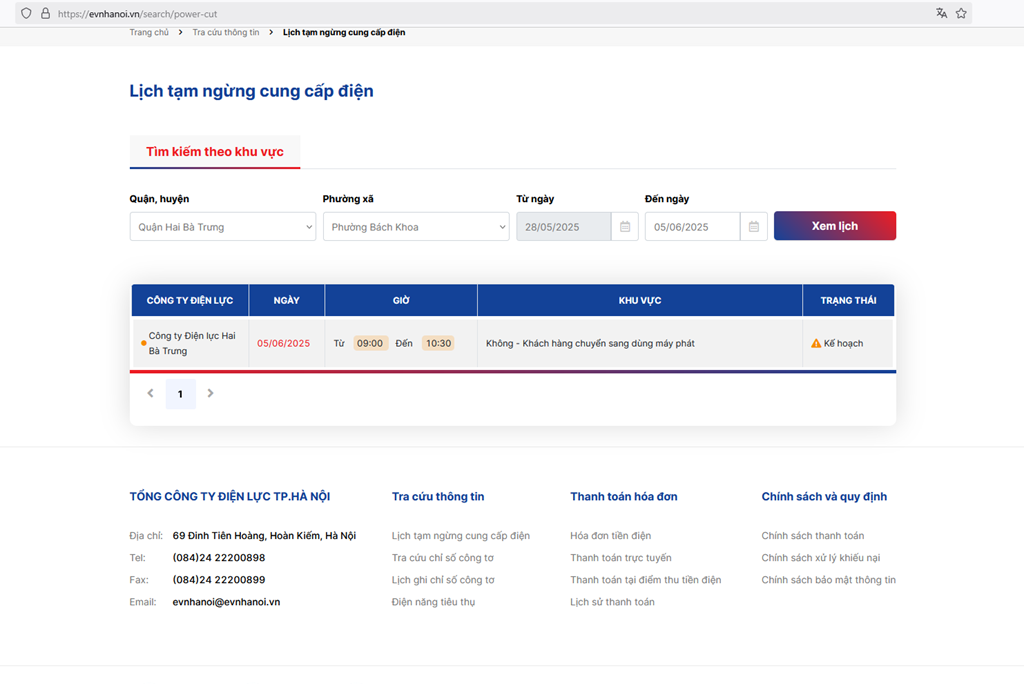The width and height of the screenshot is (1024, 684).
Task: Open Chính sách bảo mật thông tin link
Action: [828, 580]
